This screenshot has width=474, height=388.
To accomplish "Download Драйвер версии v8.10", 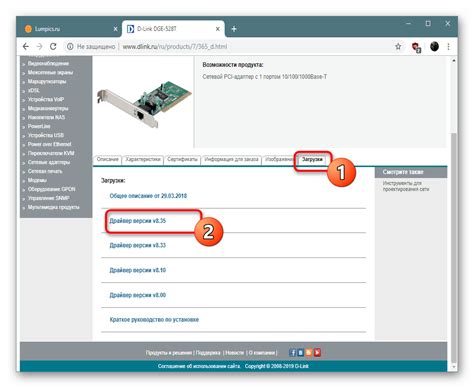I will click(x=137, y=270).
